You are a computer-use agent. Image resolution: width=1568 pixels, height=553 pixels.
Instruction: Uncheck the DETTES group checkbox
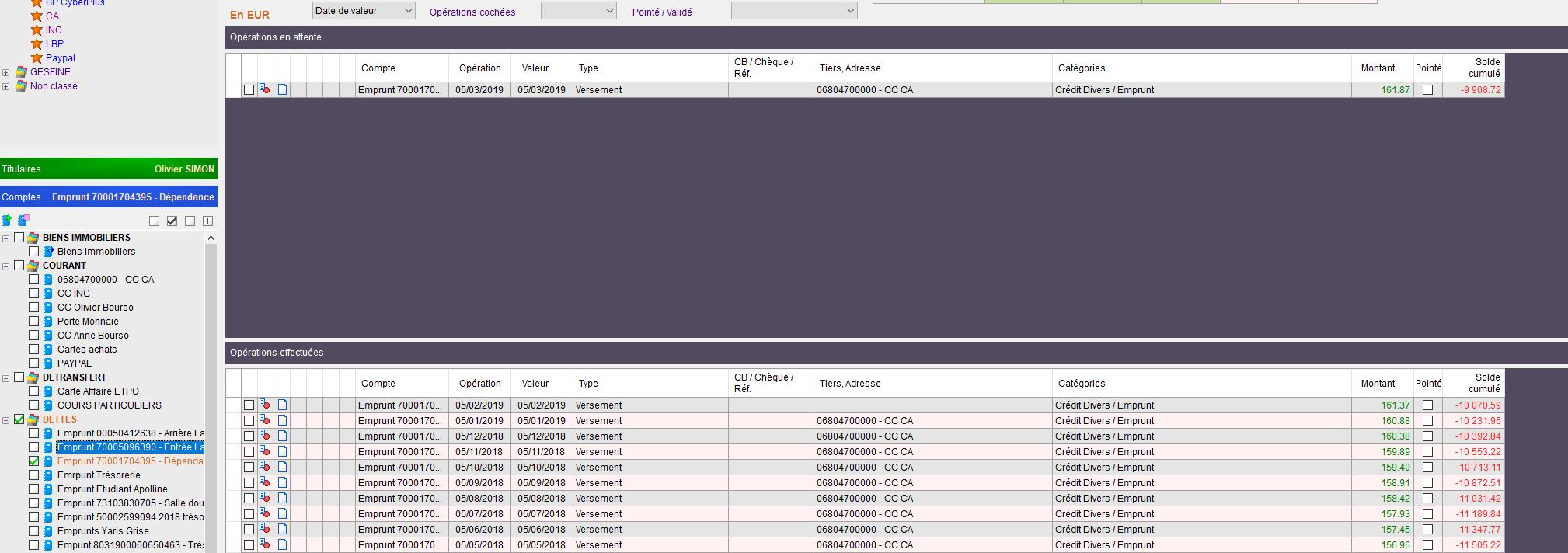tap(19, 419)
